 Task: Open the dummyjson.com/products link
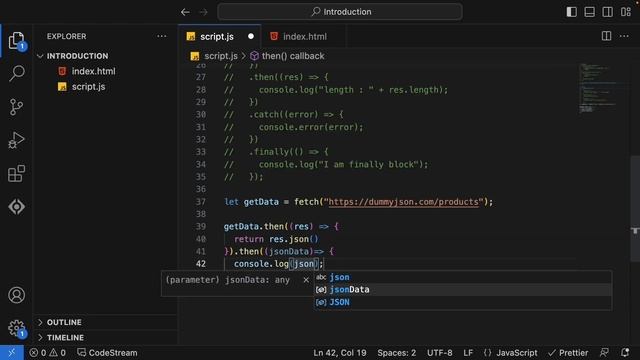403,202
